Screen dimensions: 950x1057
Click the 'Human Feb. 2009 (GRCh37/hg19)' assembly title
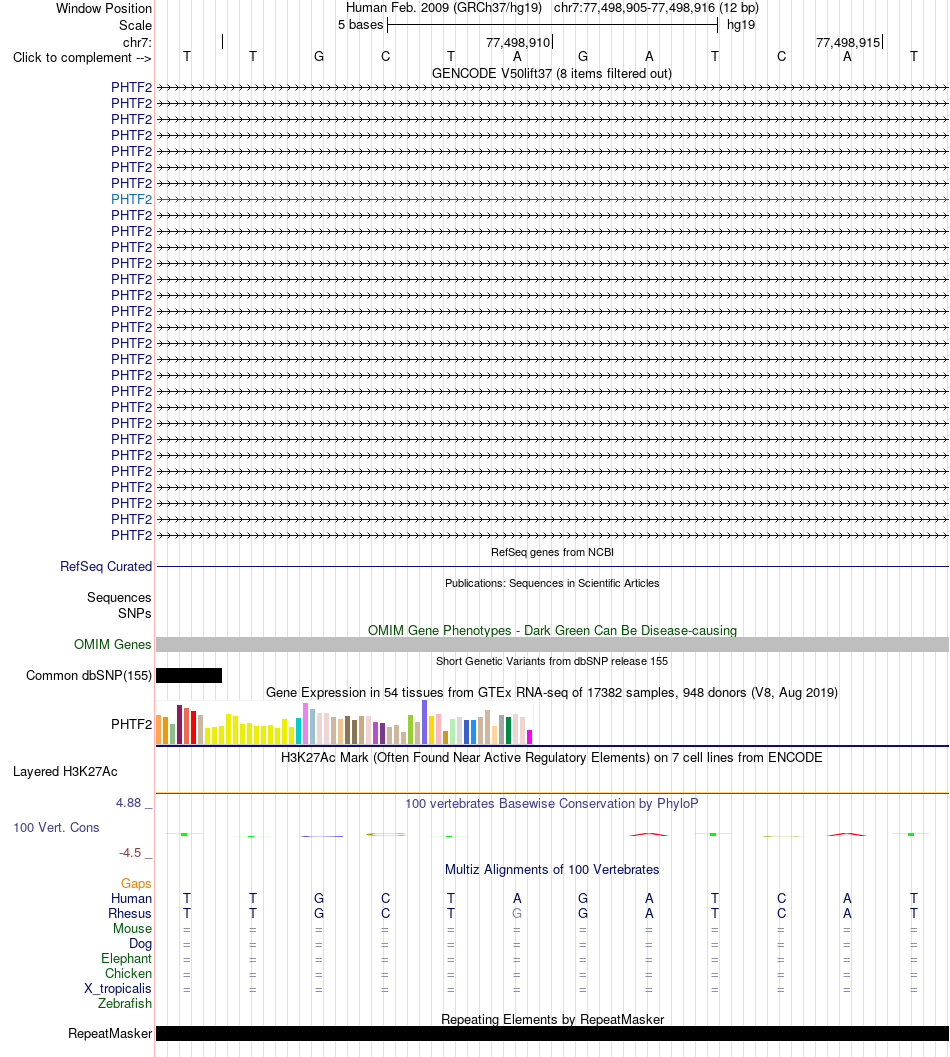point(444,8)
